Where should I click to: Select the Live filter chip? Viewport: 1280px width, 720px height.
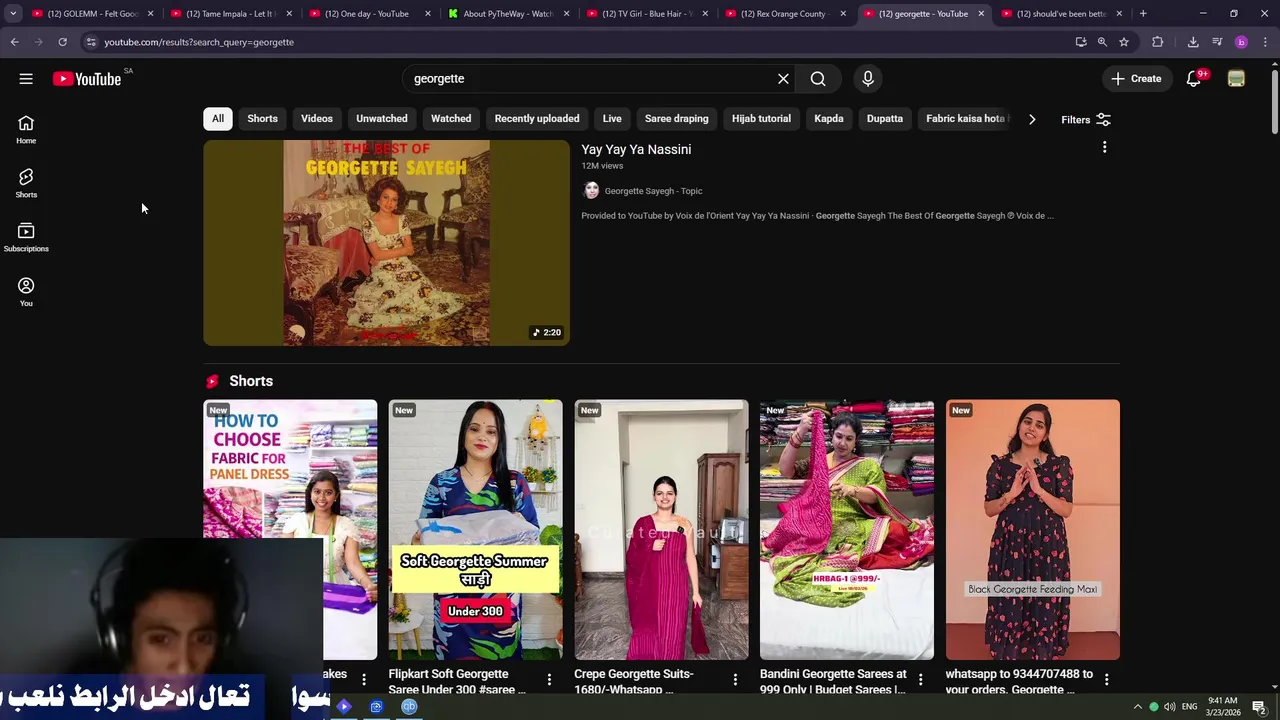pos(612,118)
